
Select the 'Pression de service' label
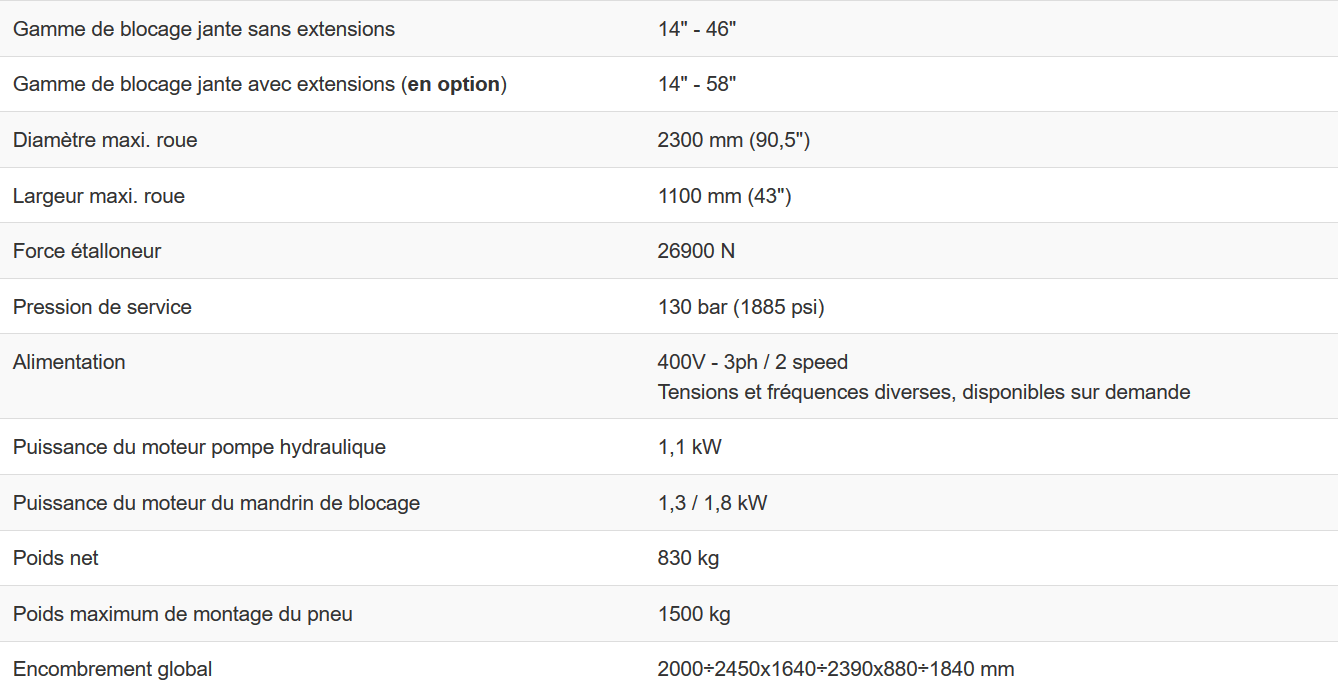coord(102,307)
